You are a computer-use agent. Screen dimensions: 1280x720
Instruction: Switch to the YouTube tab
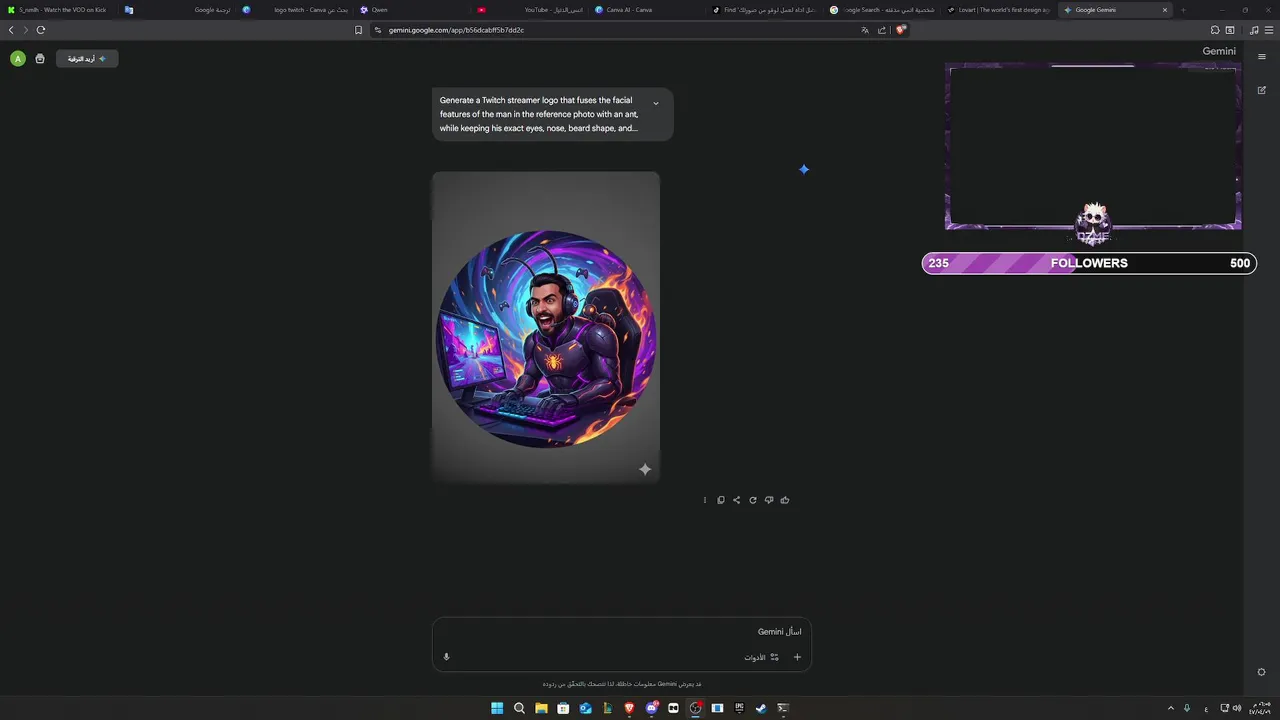click(x=530, y=10)
